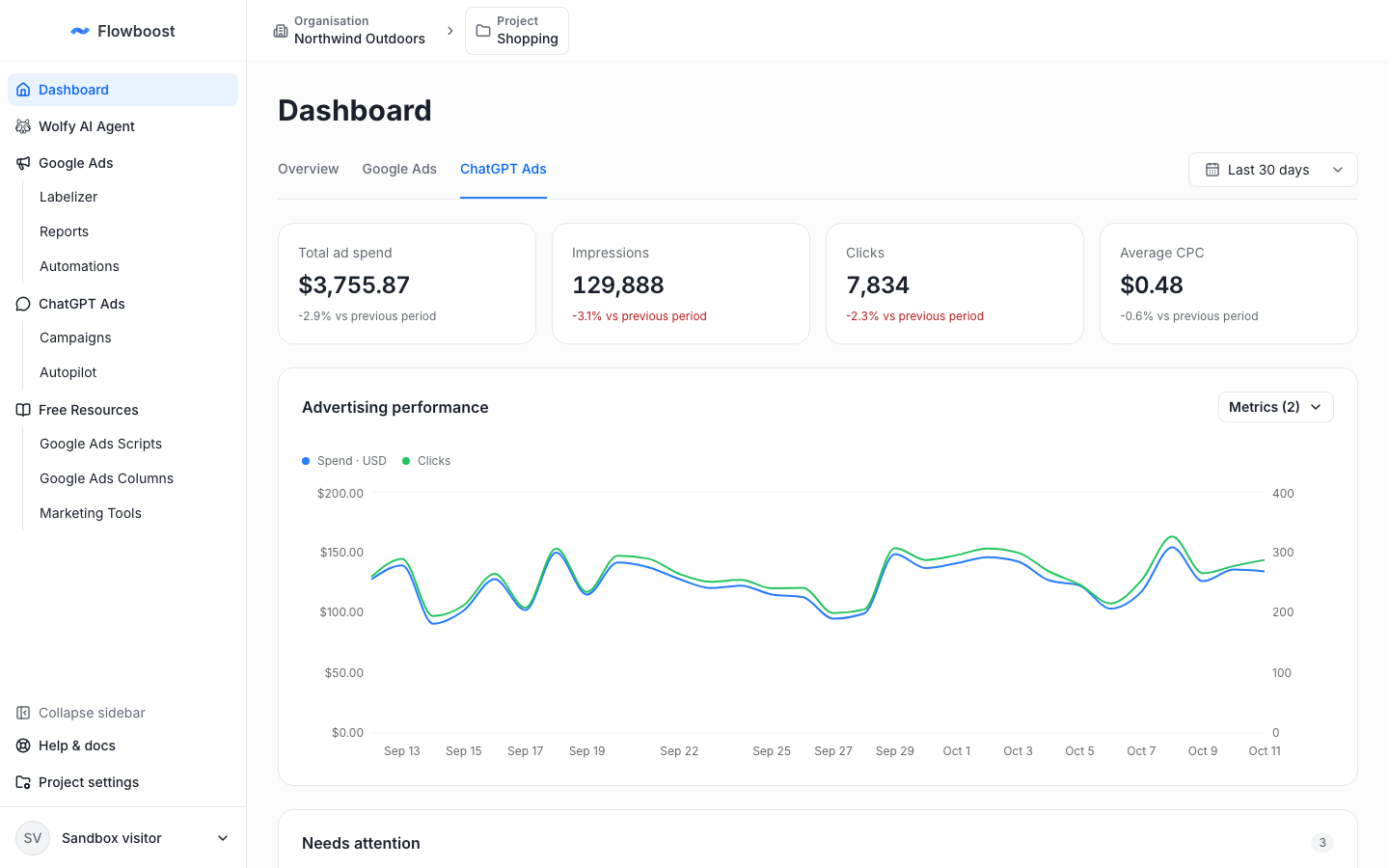Click the Total ad spend card

(407, 284)
